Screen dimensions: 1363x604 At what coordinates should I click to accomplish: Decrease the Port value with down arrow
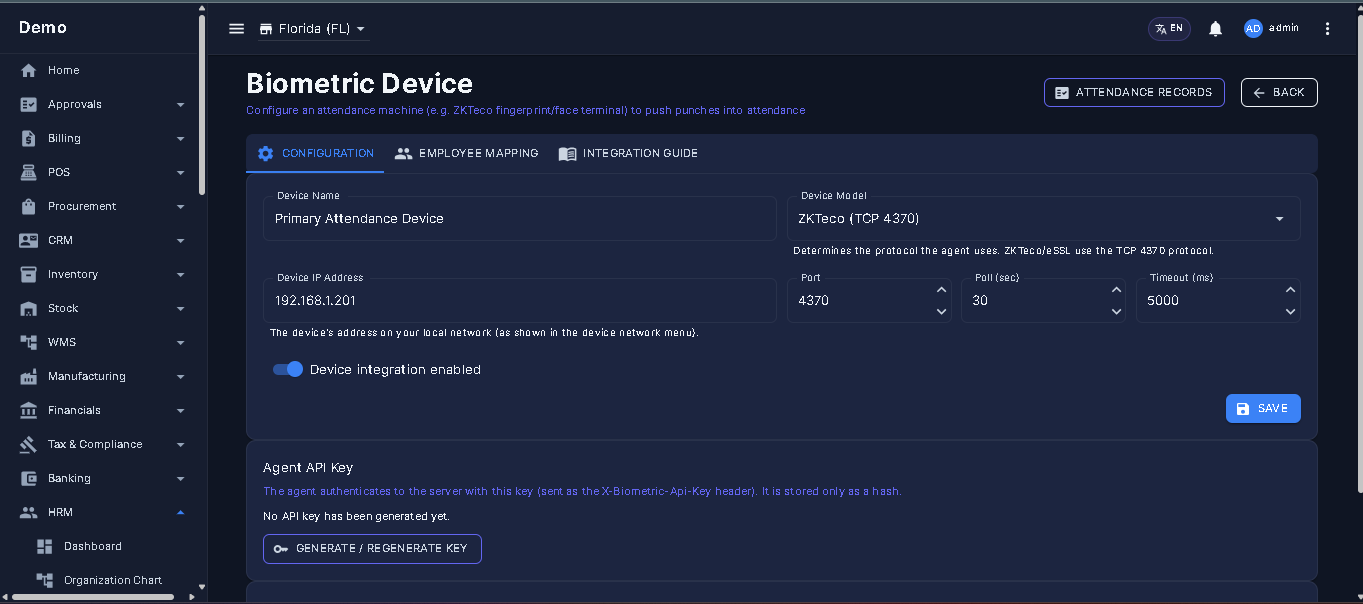tap(941, 311)
